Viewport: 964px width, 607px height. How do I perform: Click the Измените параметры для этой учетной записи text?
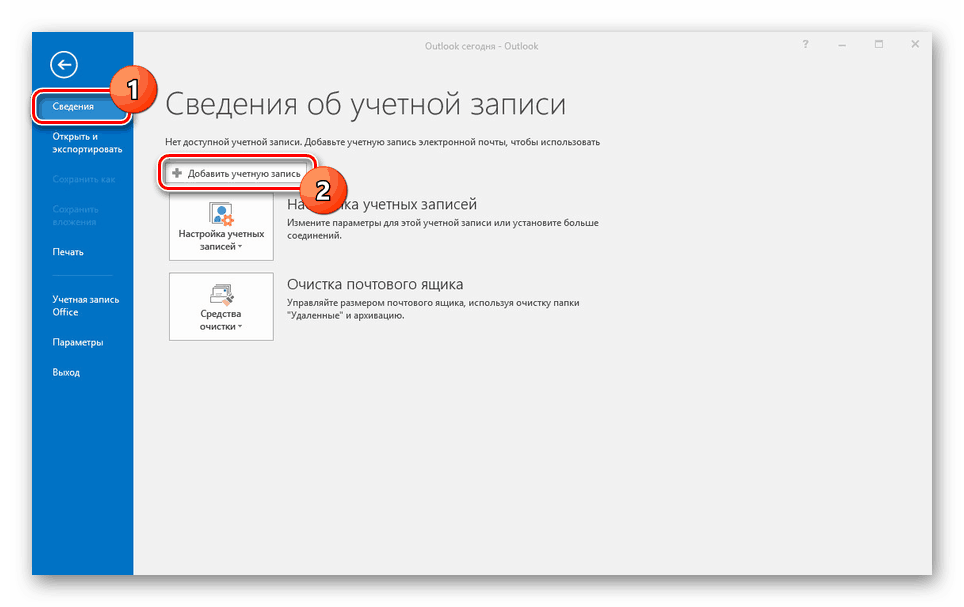(443, 229)
